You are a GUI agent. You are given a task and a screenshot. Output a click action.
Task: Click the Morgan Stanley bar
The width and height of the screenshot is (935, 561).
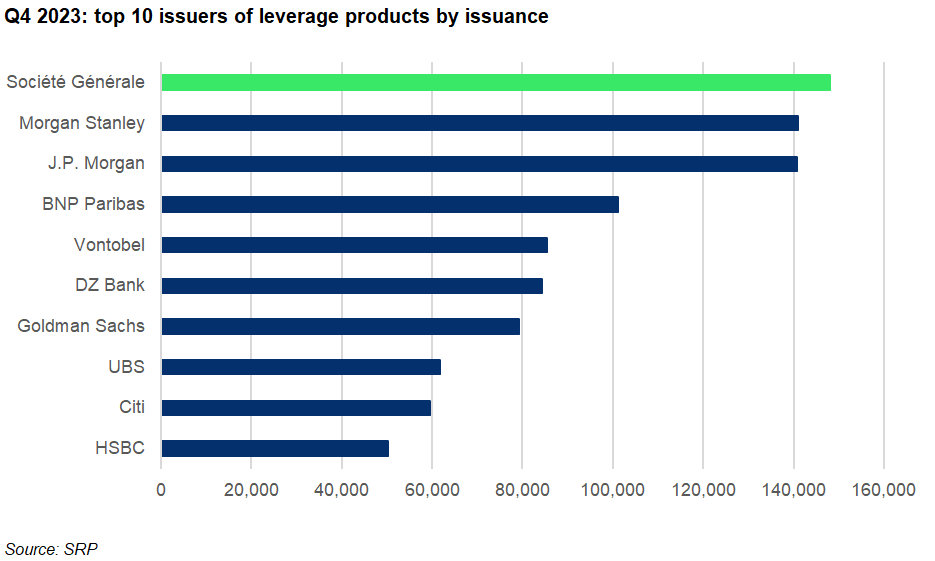tap(480, 123)
